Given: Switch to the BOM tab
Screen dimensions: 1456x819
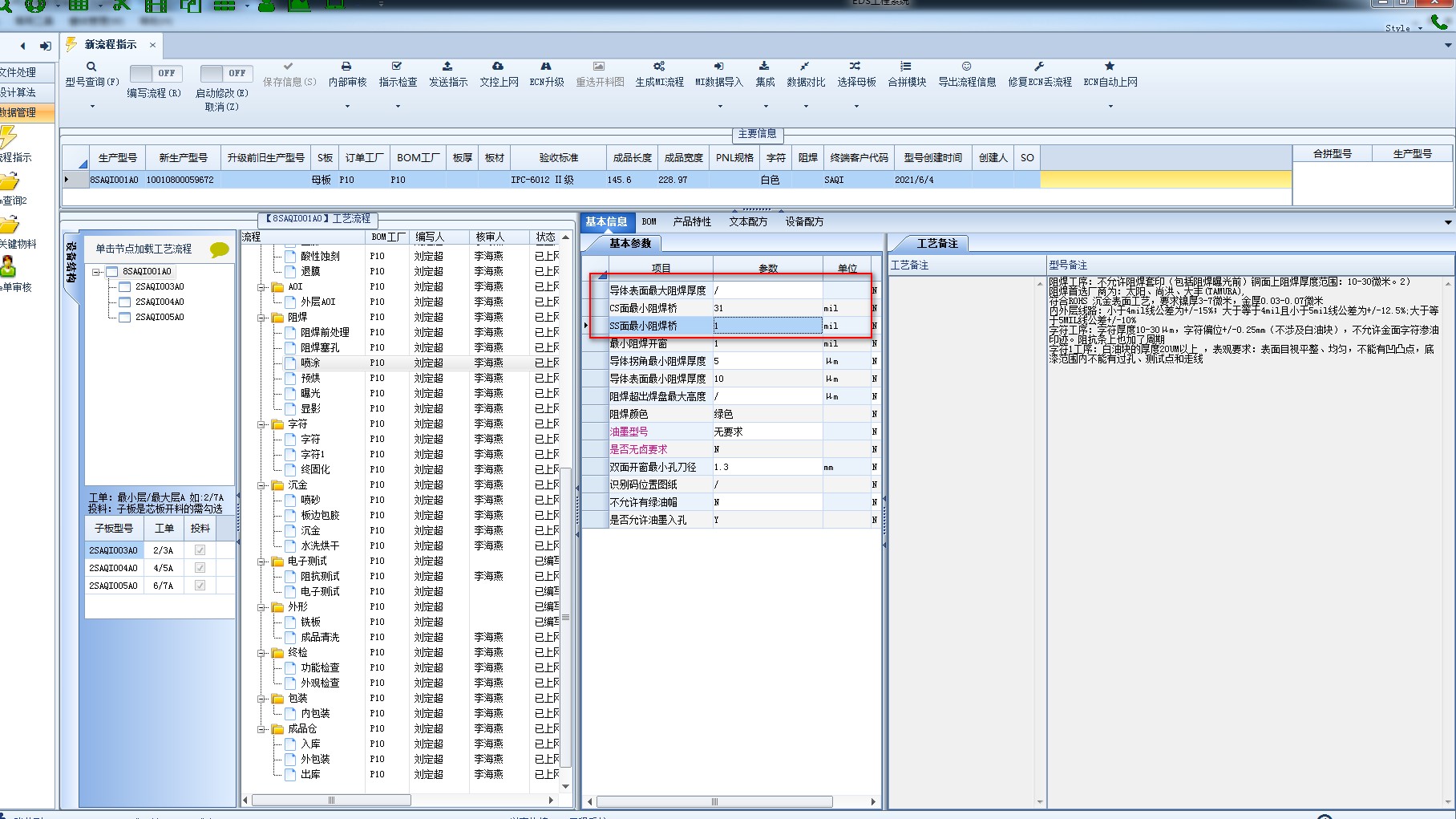Looking at the screenshot, I should coord(649,221).
